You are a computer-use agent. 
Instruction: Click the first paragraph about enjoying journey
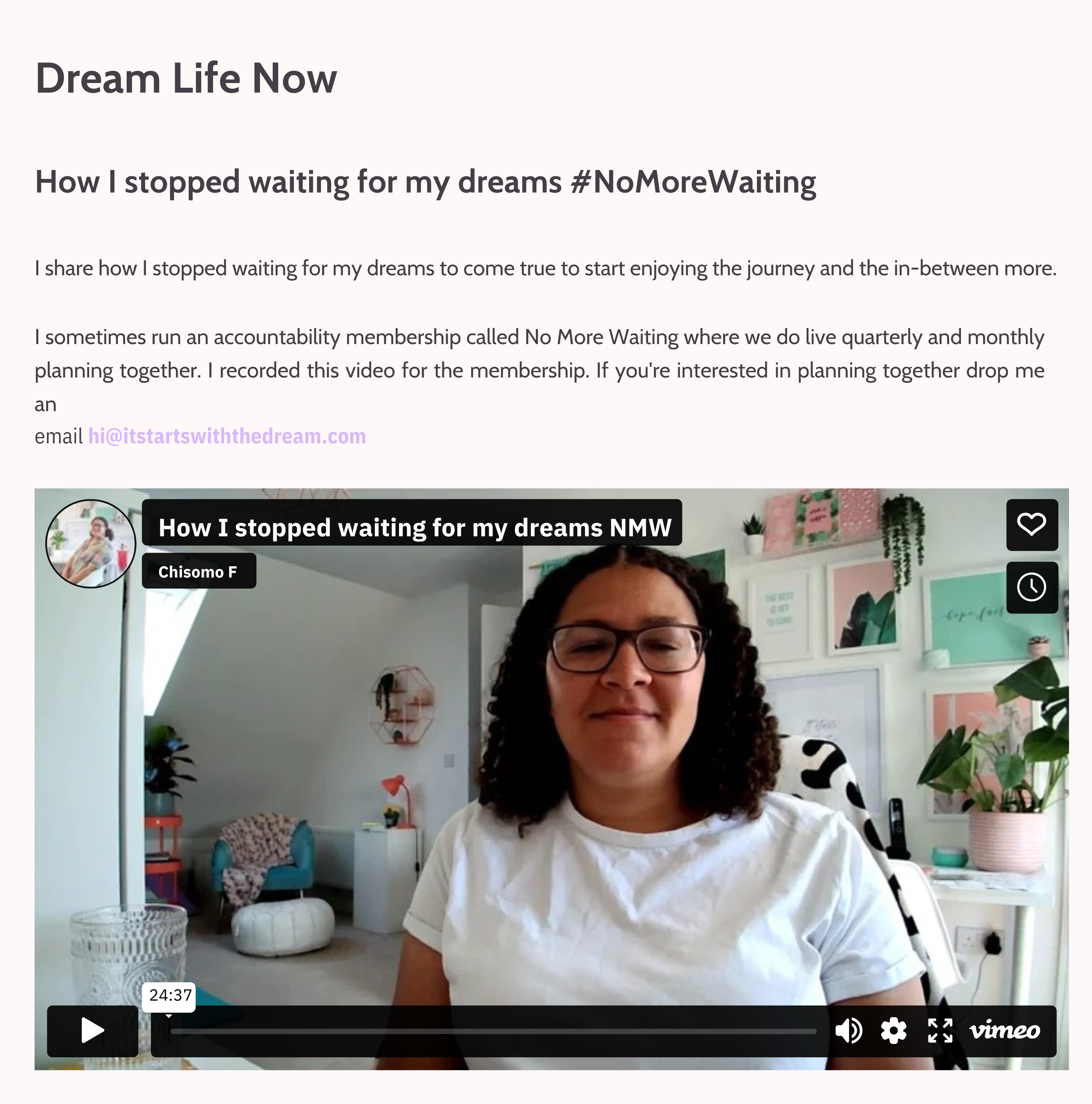click(x=546, y=268)
